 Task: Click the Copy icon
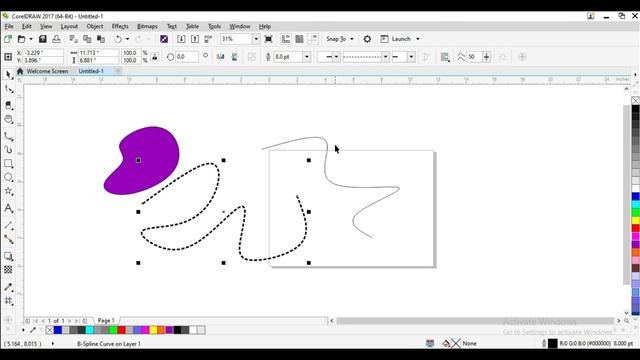[87, 39]
